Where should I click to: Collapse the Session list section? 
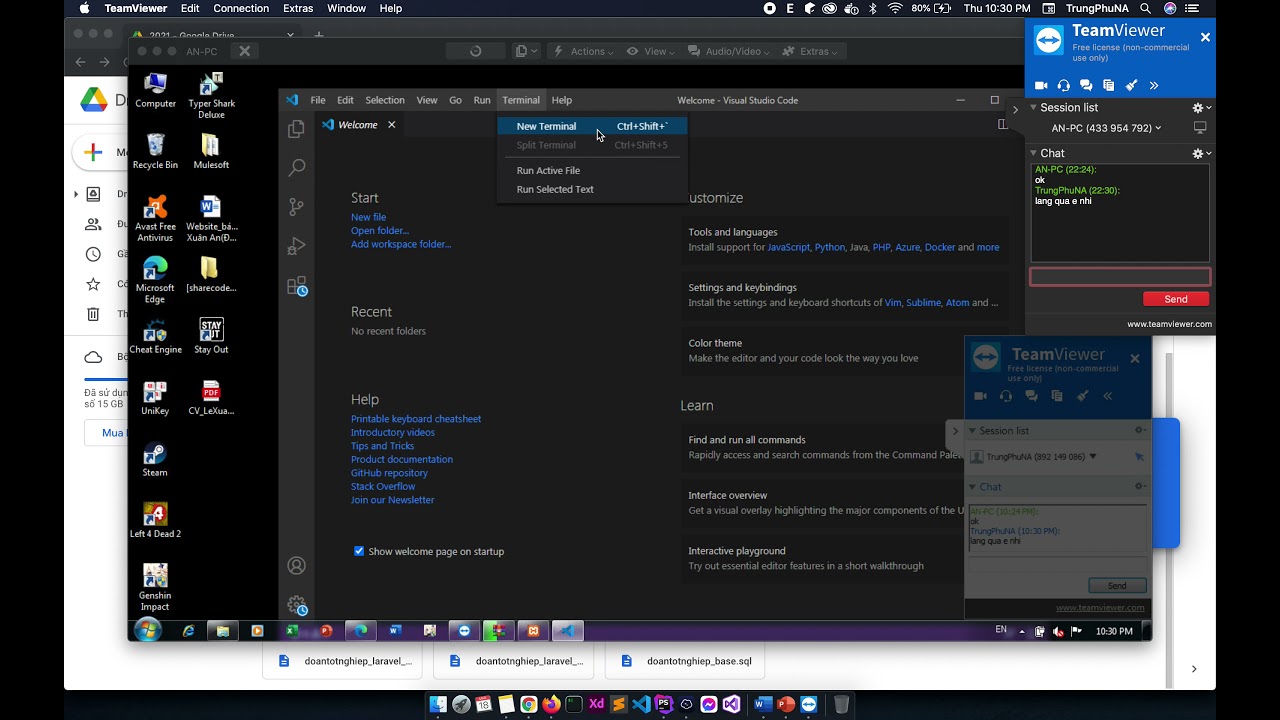(1035, 108)
